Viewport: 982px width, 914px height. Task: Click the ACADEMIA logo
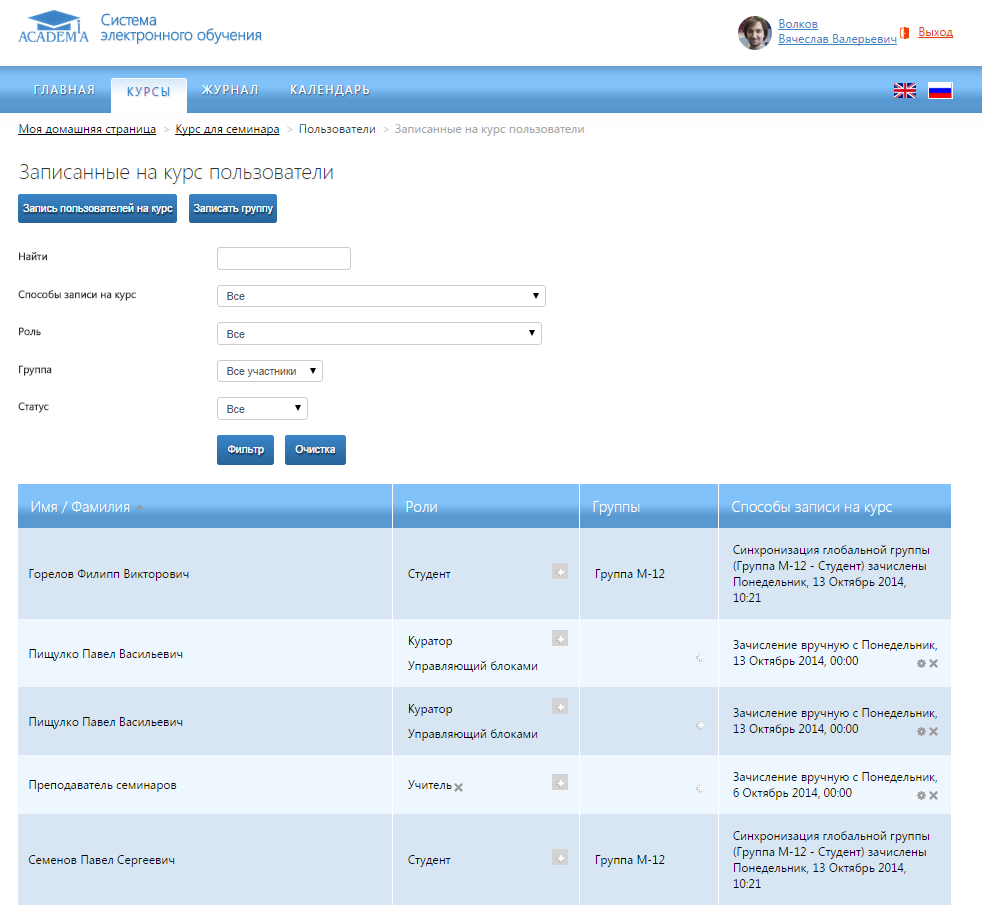tap(53, 27)
